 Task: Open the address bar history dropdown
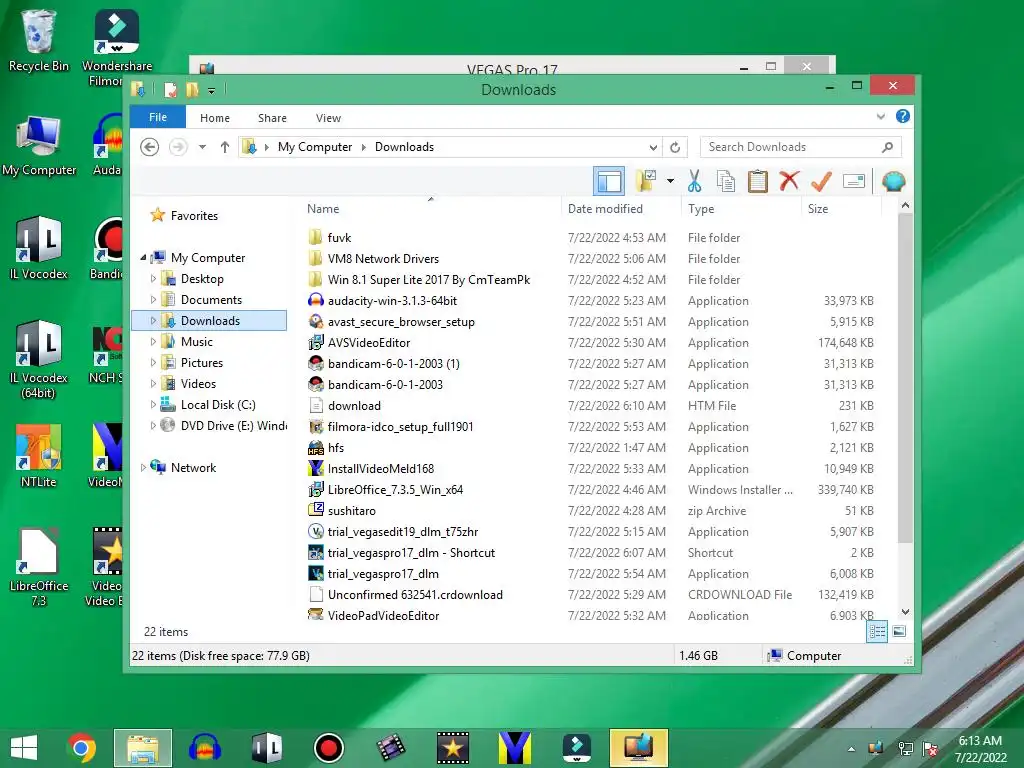click(653, 147)
